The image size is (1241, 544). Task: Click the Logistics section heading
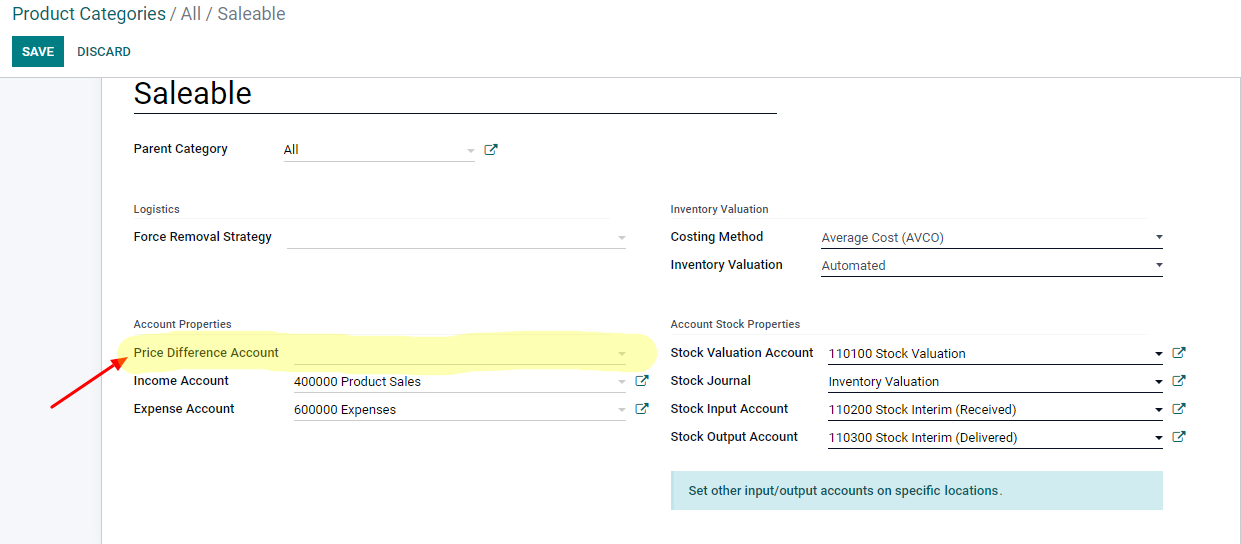[157, 209]
